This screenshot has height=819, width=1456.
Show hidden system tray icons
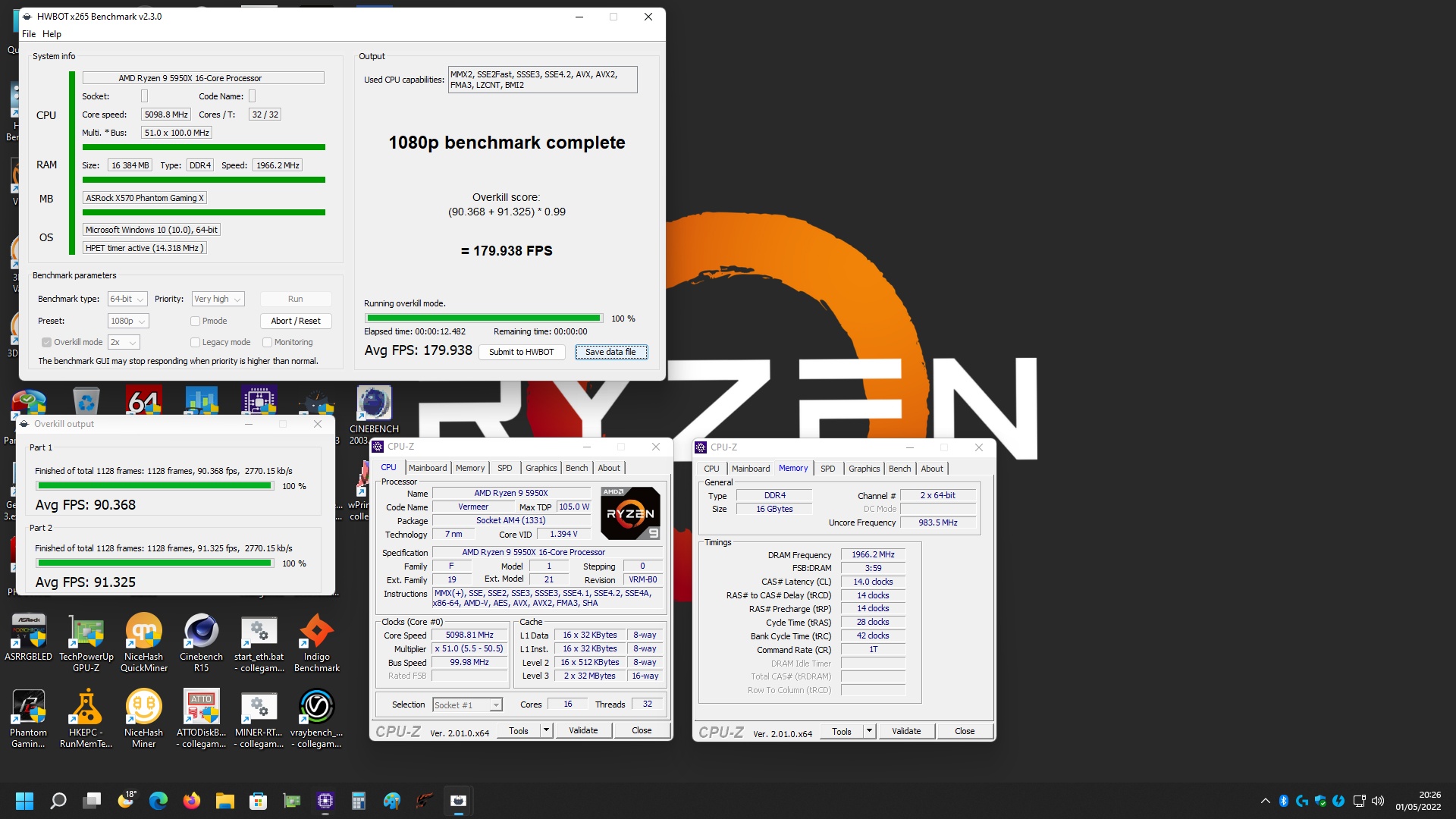tap(1265, 801)
